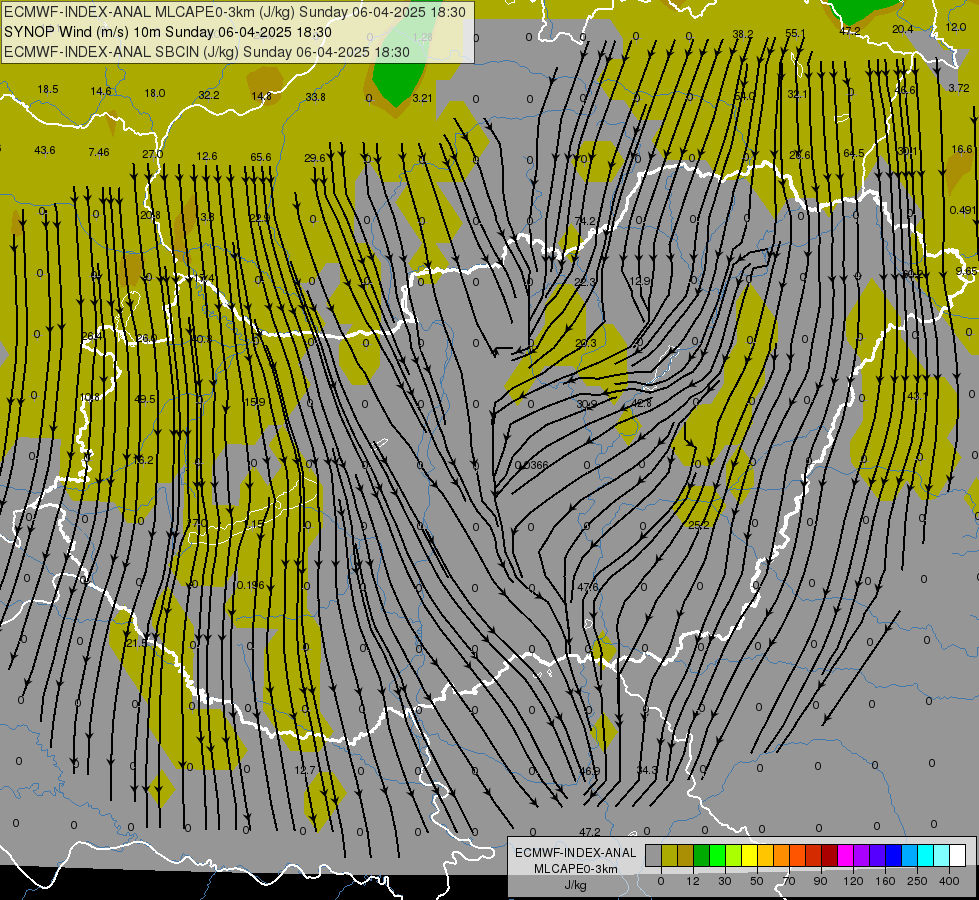The height and width of the screenshot is (900, 979).
Task: Click the 43.6 map value
Action: pos(44,151)
